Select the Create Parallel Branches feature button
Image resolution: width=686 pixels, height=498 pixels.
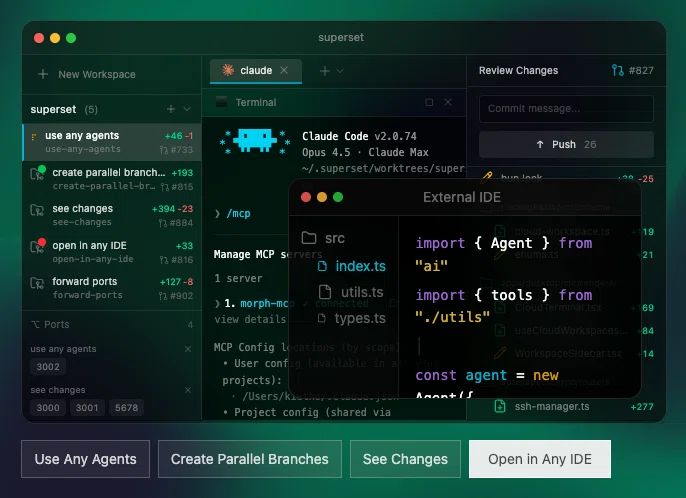250,459
